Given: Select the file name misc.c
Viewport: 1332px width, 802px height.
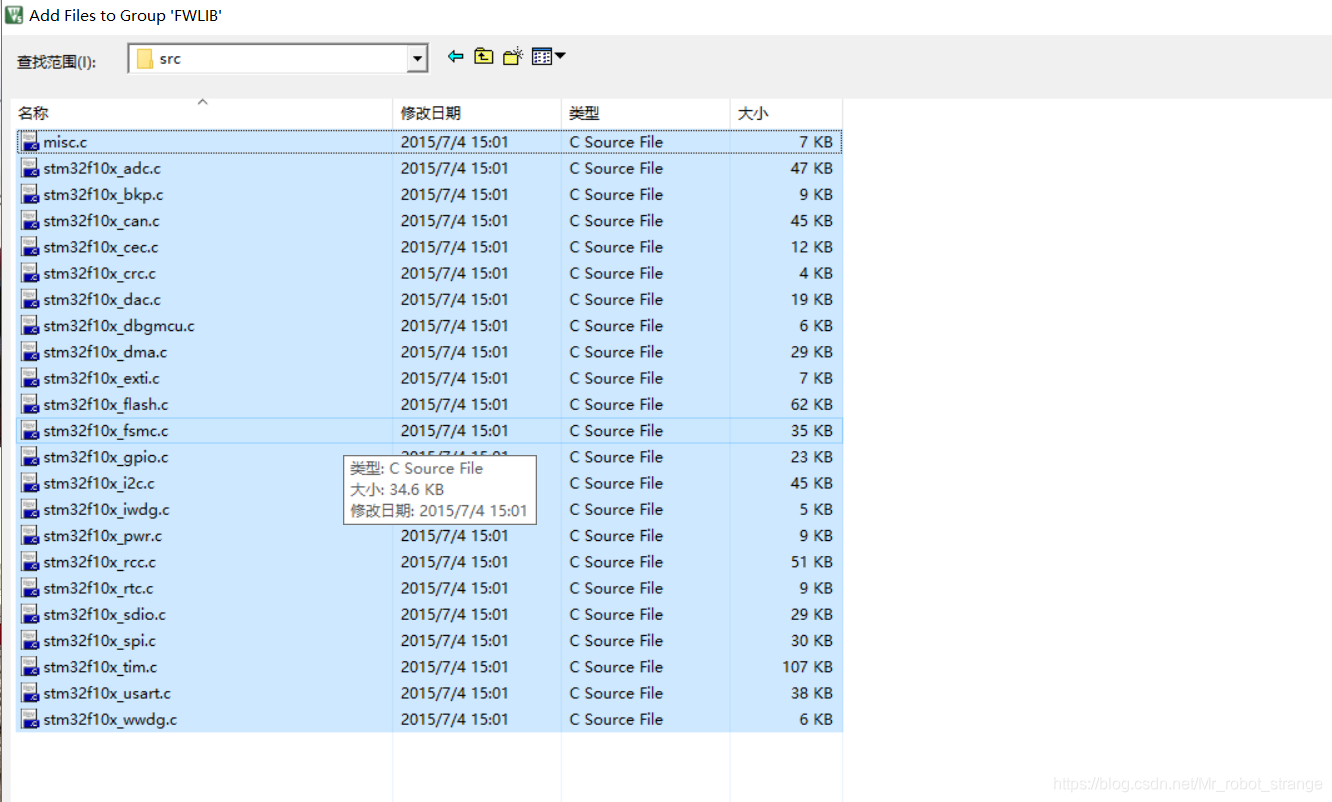Looking at the screenshot, I should pos(65,142).
